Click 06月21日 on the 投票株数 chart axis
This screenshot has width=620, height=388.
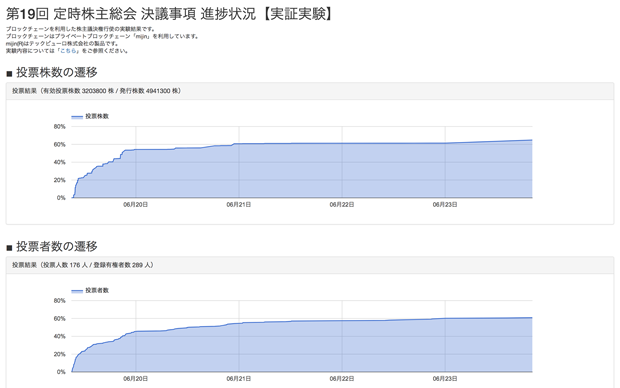[239, 205]
